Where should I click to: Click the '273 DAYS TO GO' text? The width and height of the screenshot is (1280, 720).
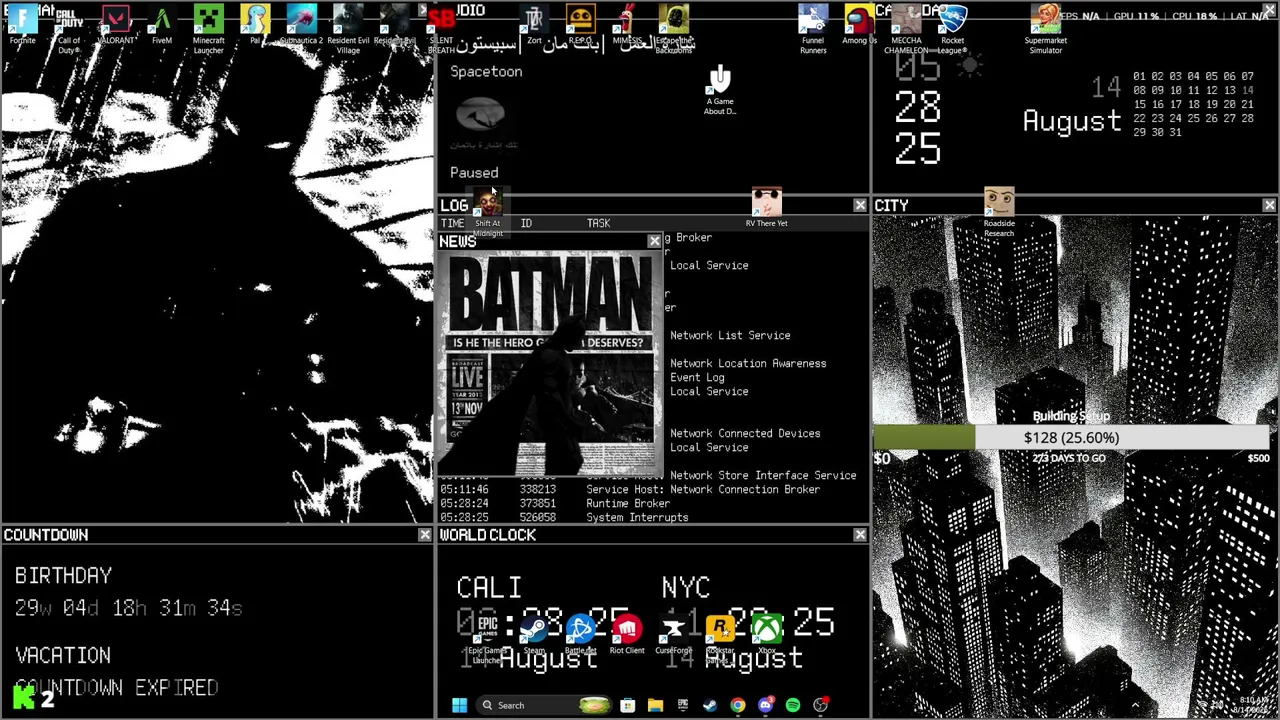1069,458
